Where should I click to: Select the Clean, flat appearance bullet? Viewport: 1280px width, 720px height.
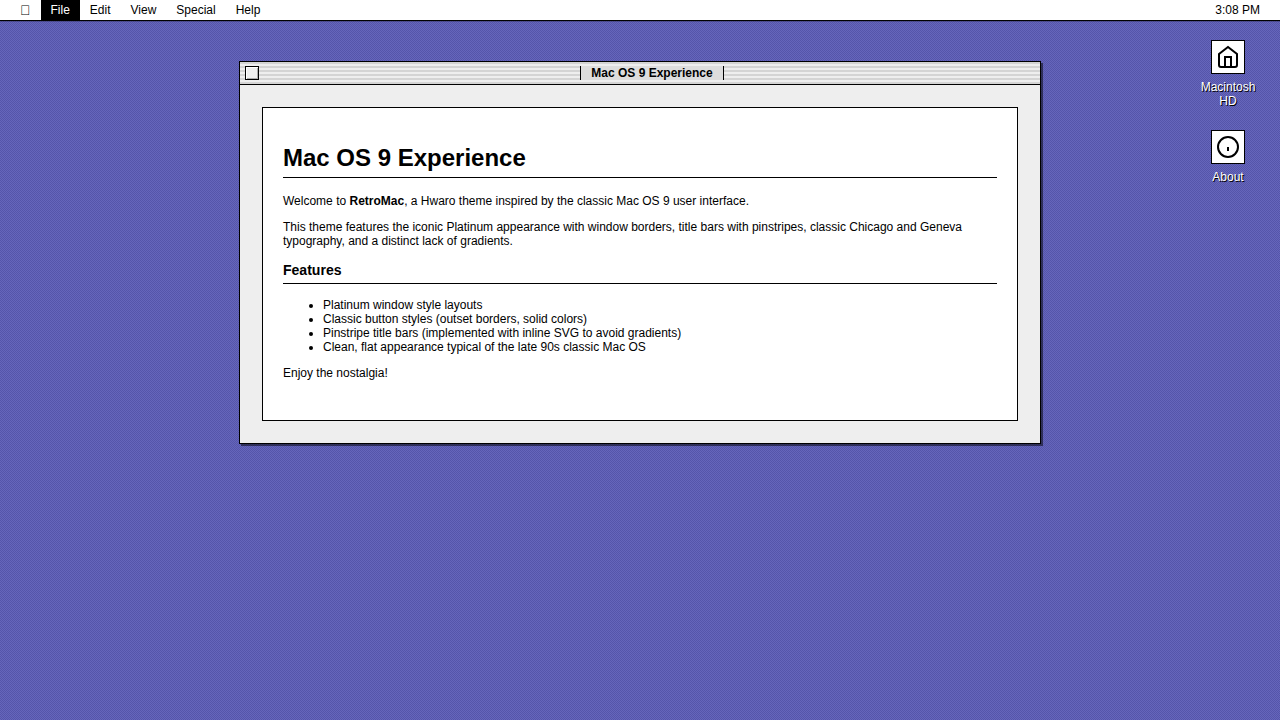click(484, 347)
